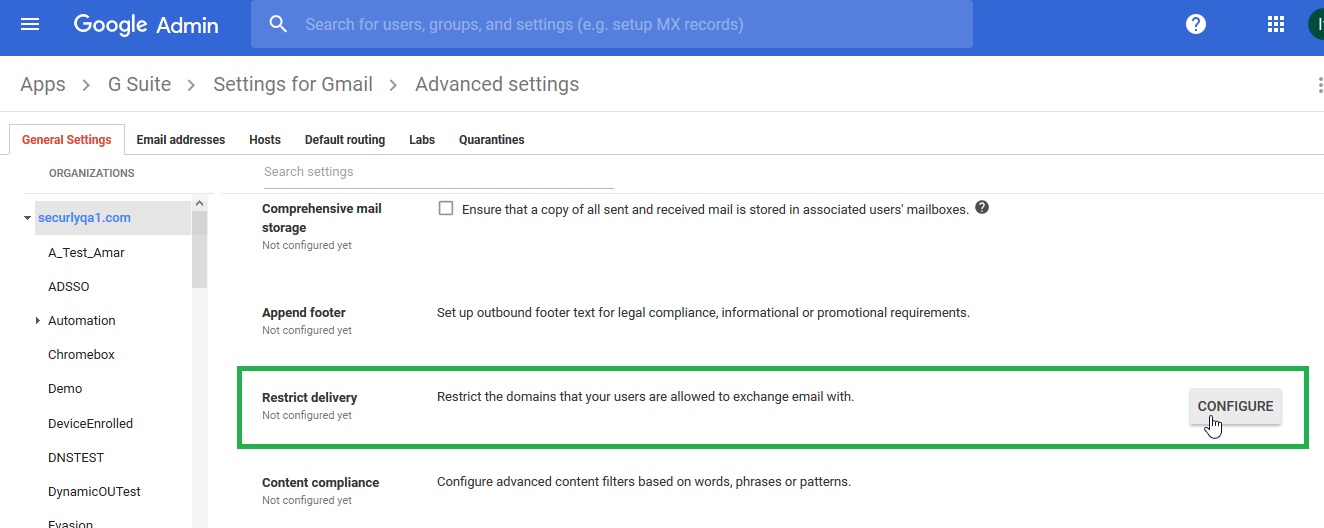Go to Settings for Gmail breadcrumb
The width and height of the screenshot is (1324, 528).
[x=293, y=85]
